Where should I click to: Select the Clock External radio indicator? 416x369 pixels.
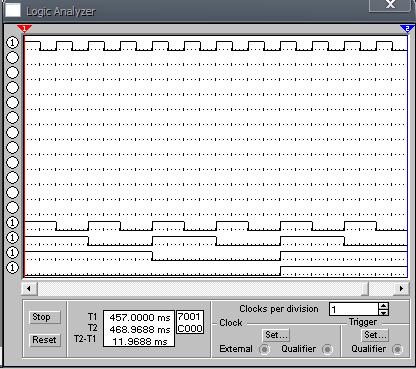tap(265, 349)
